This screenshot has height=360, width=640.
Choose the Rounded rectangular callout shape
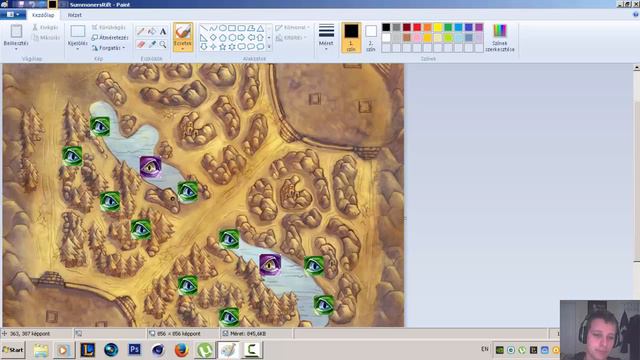(x=241, y=47)
